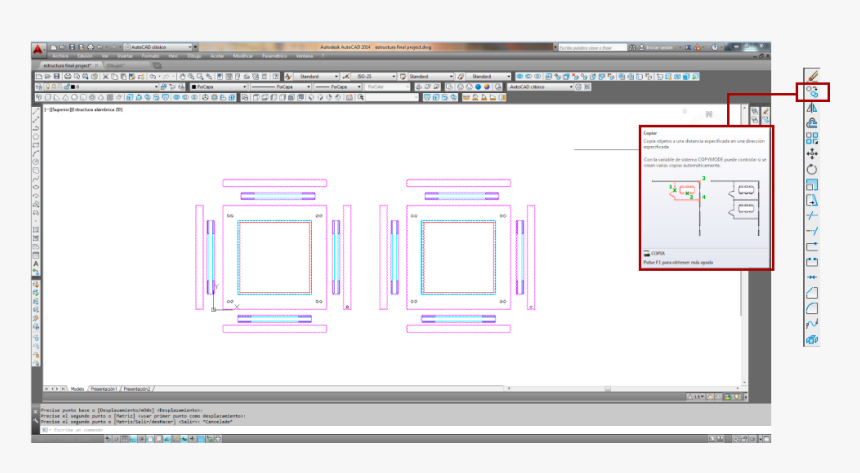The image size is (860, 473).
Task: Choose the Realistic blue sphere visual style
Action: click(478, 87)
